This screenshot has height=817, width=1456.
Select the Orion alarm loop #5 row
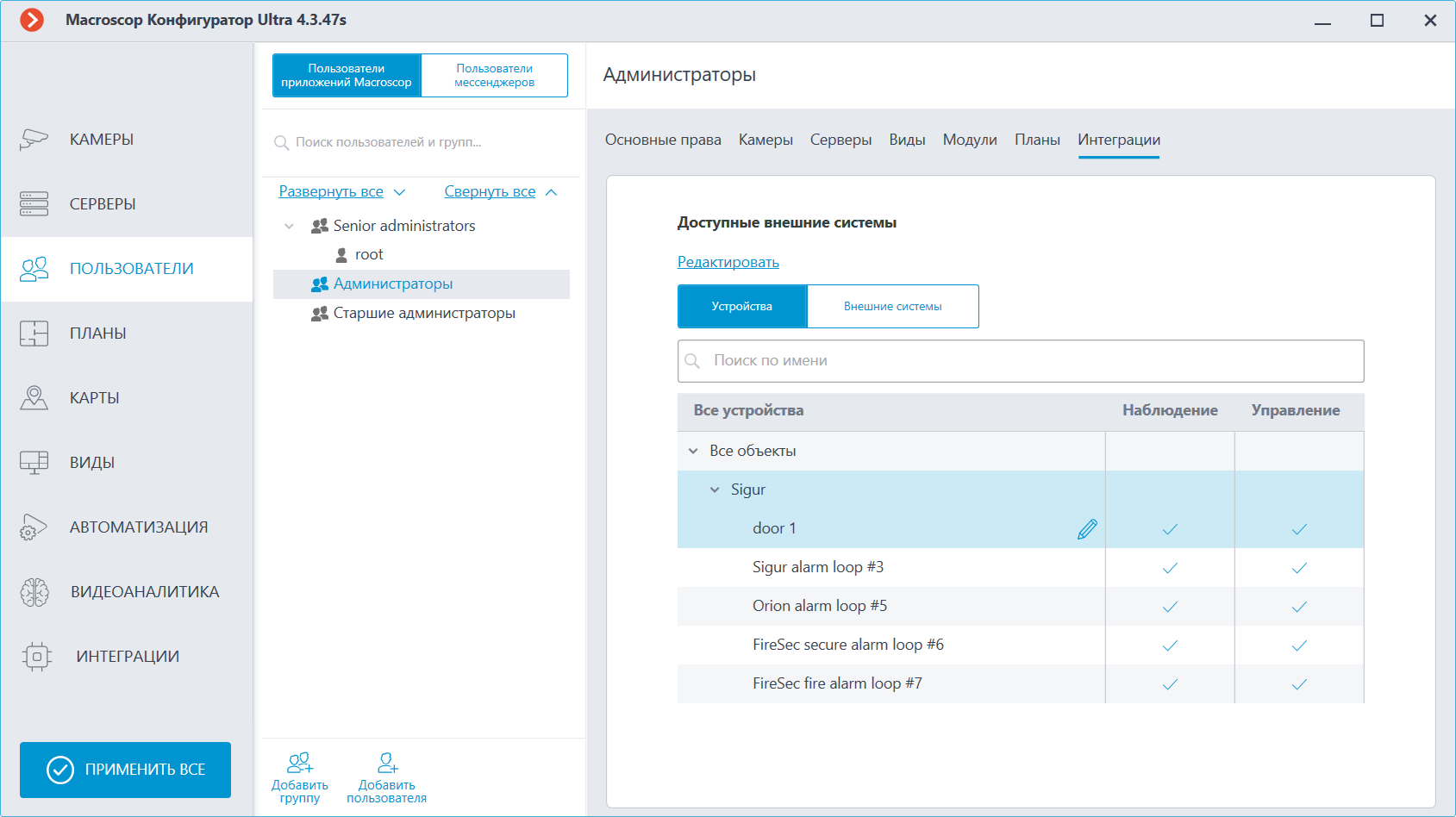(x=1021, y=607)
